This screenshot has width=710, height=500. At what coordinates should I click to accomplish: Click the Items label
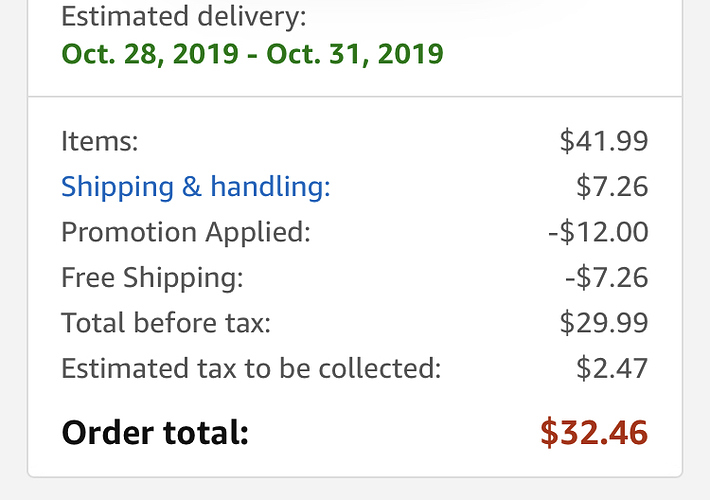99,141
